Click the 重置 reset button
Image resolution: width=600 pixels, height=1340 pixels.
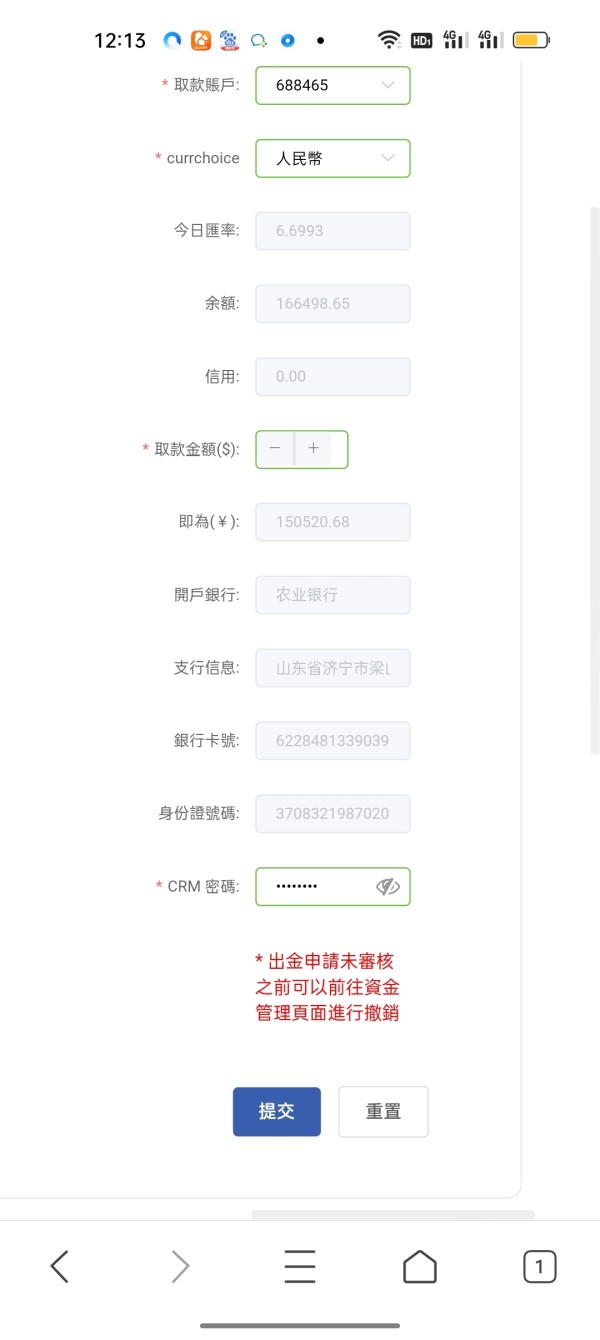point(383,1112)
